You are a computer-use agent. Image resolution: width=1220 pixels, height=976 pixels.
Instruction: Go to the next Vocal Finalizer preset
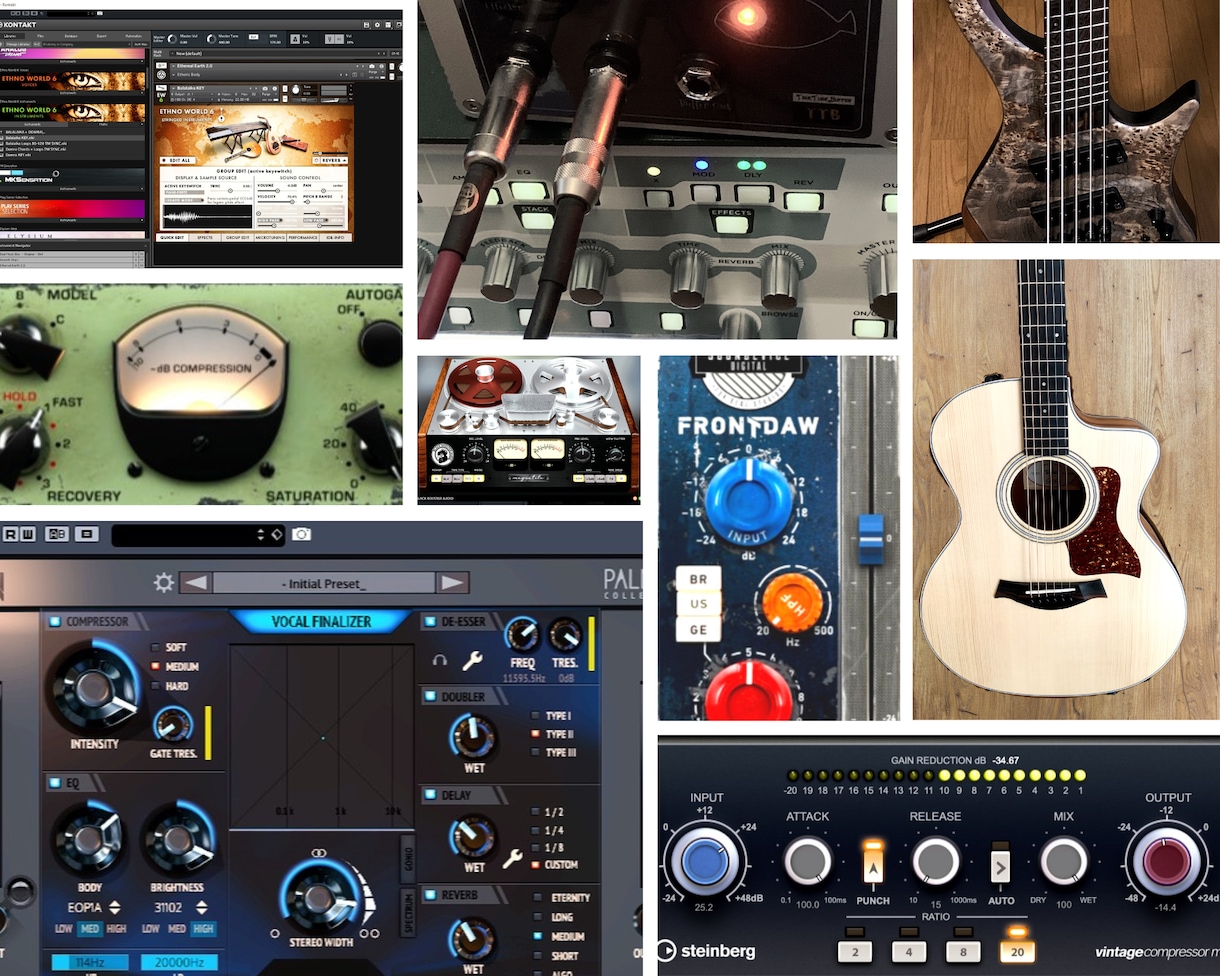pos(453,583)
